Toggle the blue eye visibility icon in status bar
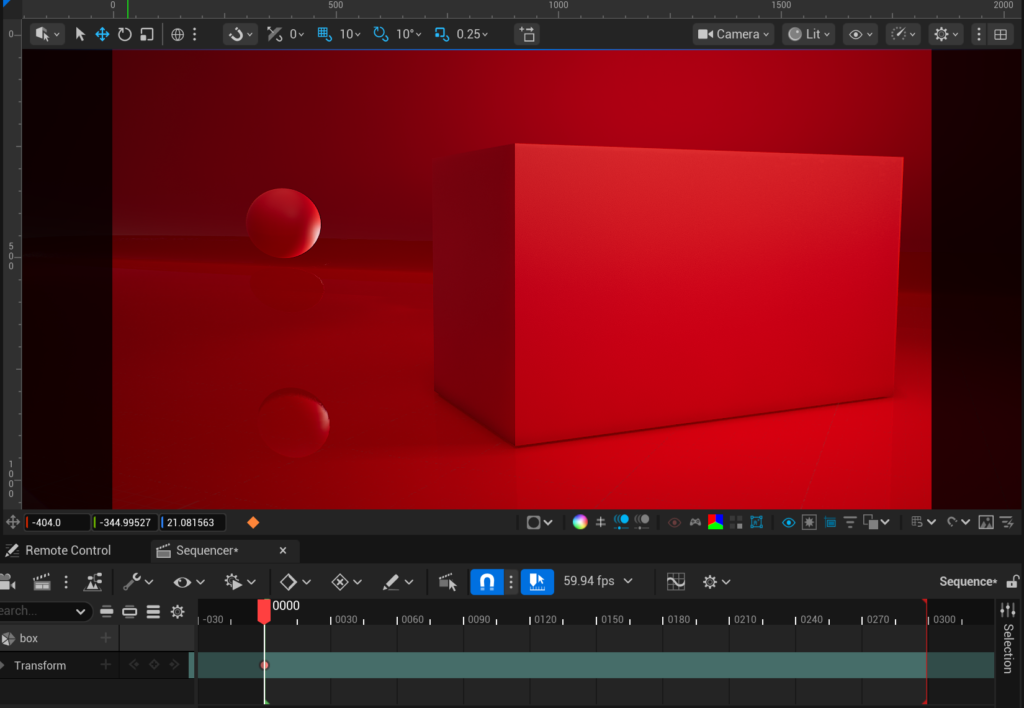Viewport: 1024px width, 708px height. coord(789,522)
